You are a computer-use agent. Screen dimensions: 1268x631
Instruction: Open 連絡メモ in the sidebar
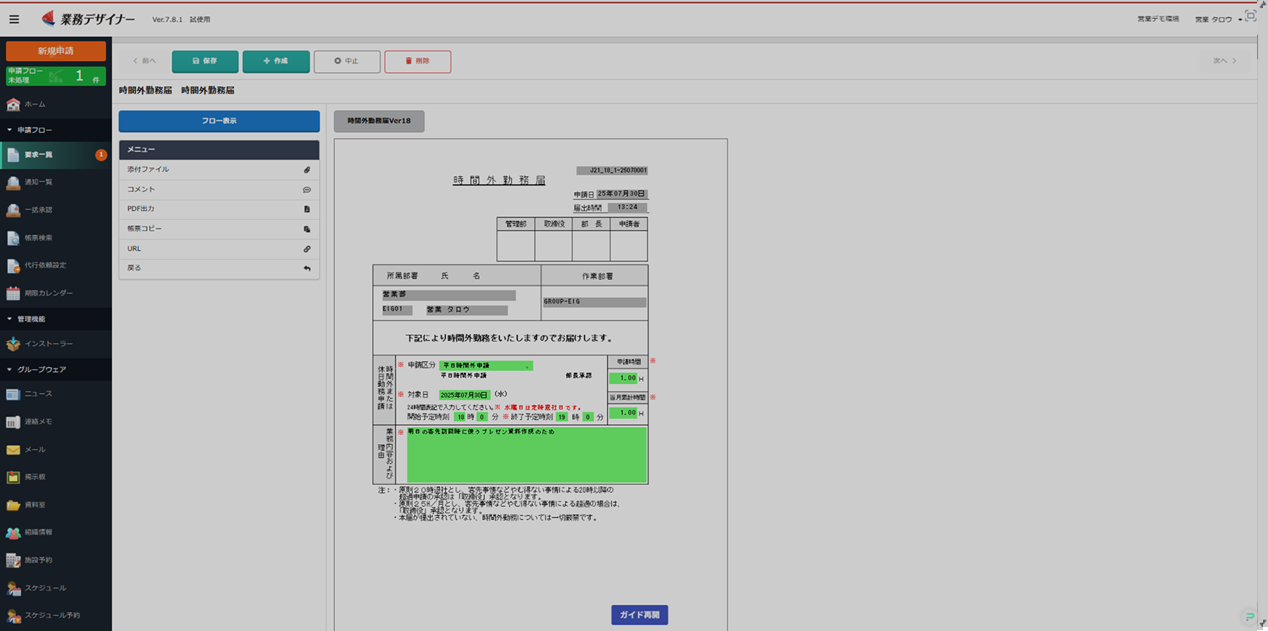[56, 422]
